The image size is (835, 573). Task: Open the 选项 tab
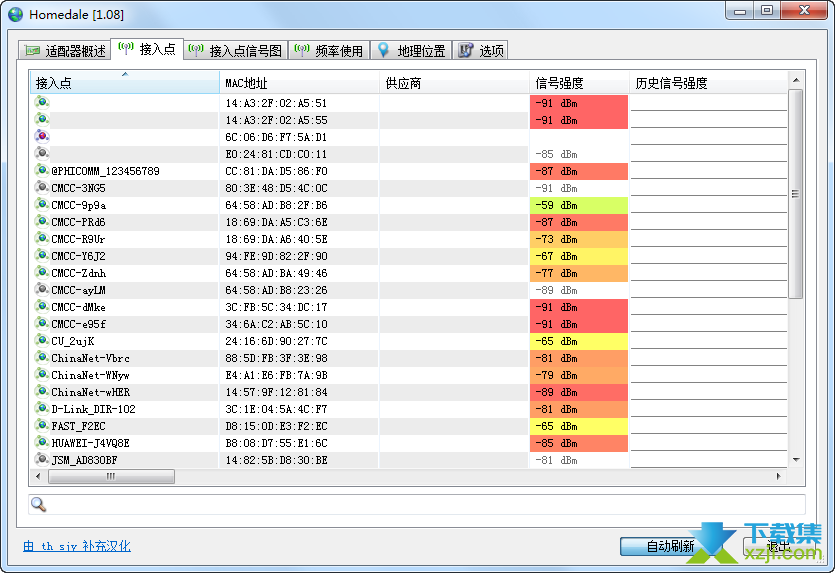pyautogui.click(x=481, y=51)
